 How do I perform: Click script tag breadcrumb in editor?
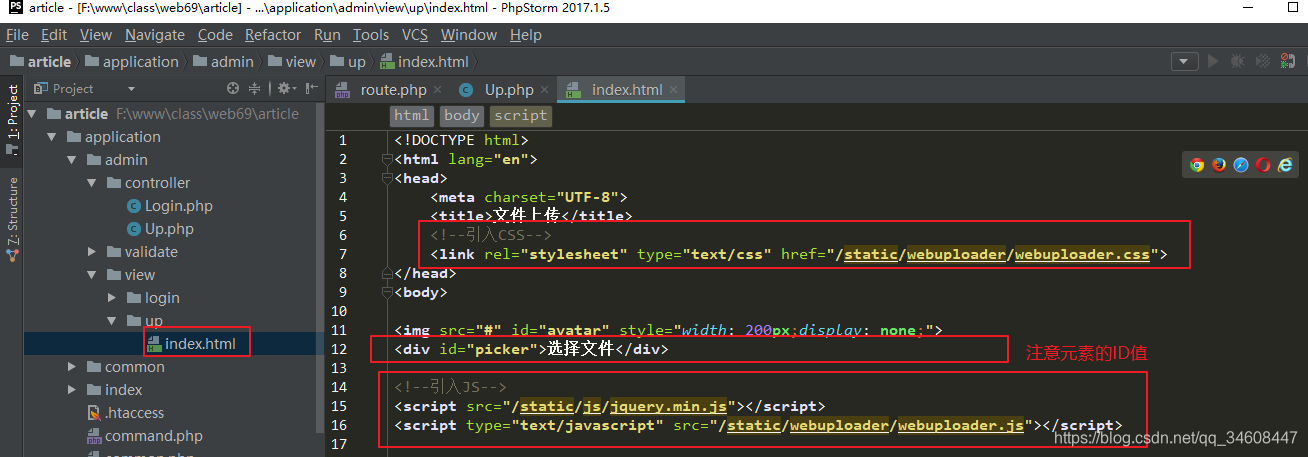coord(520,116)
